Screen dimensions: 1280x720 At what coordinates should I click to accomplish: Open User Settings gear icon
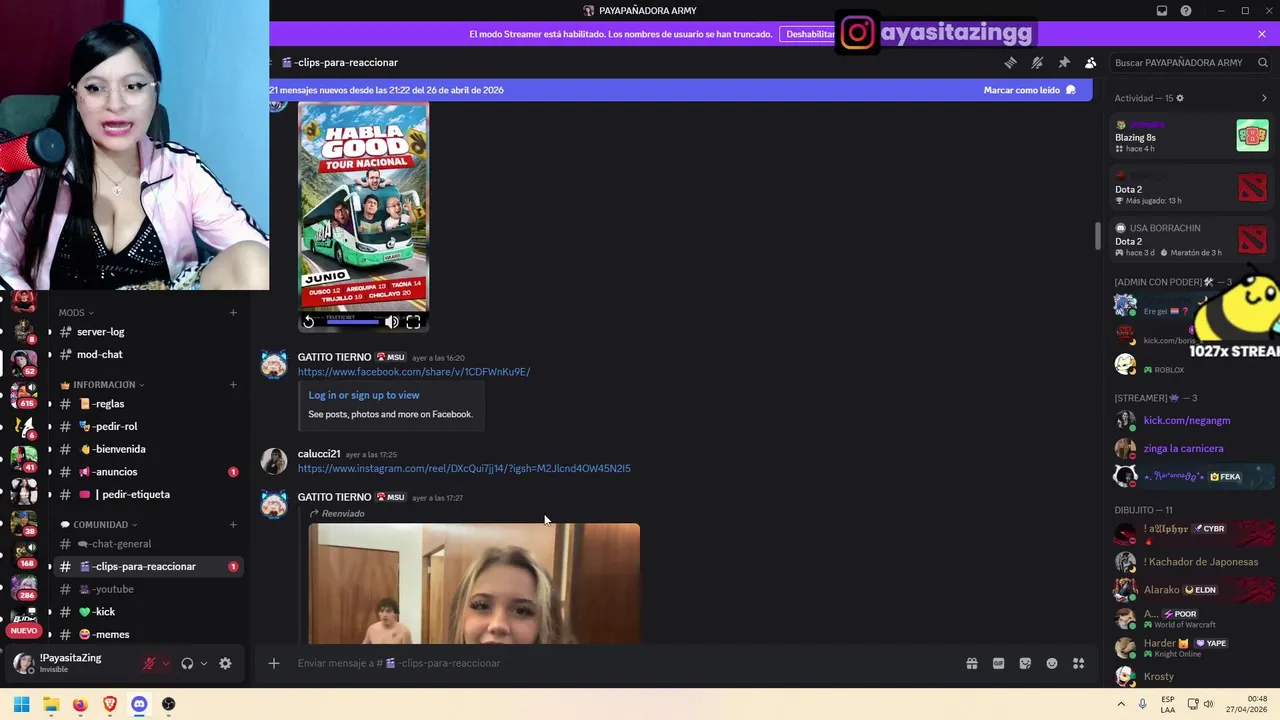click(225, 664)
